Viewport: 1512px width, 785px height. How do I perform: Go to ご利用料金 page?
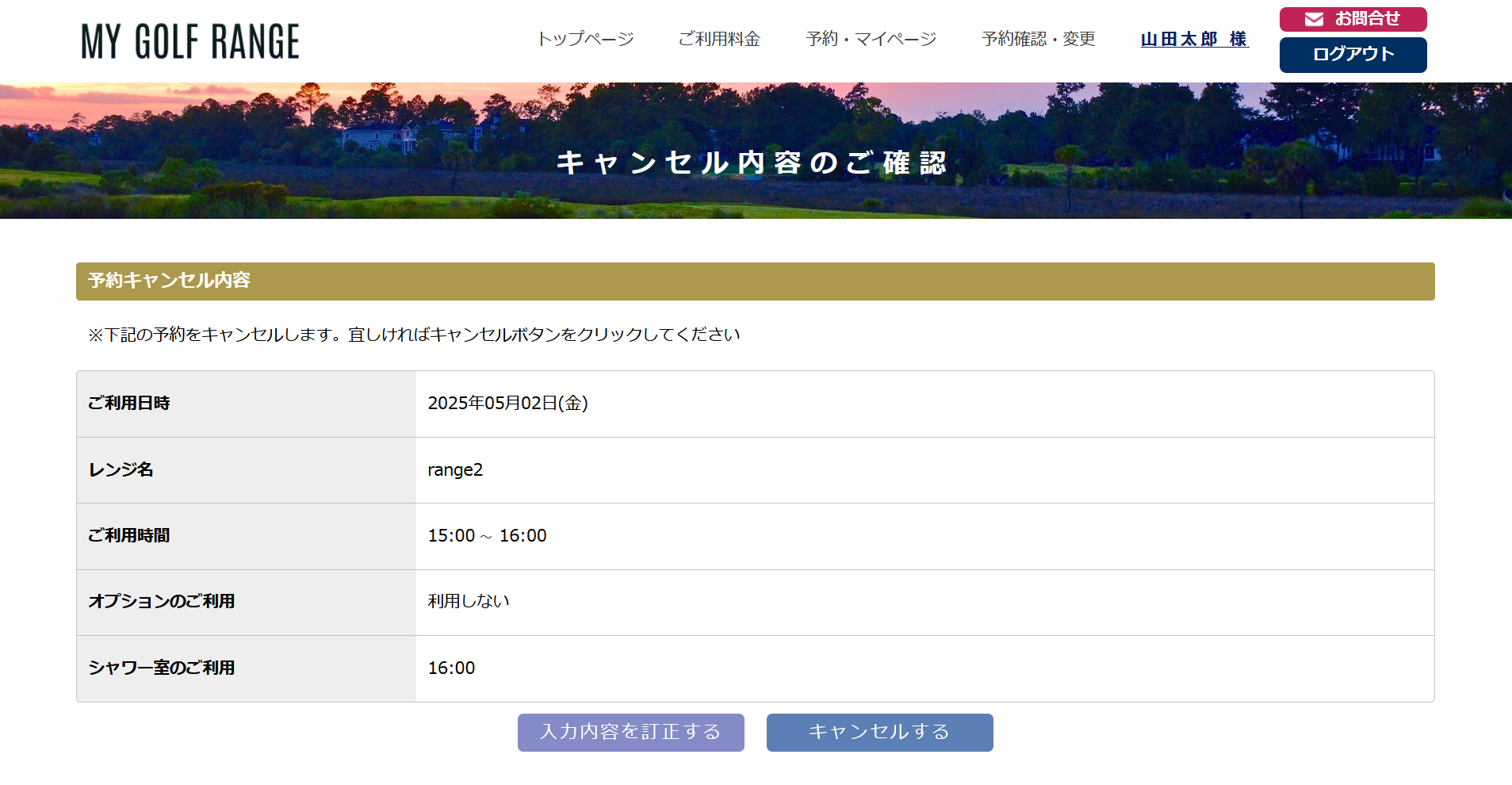719,39
